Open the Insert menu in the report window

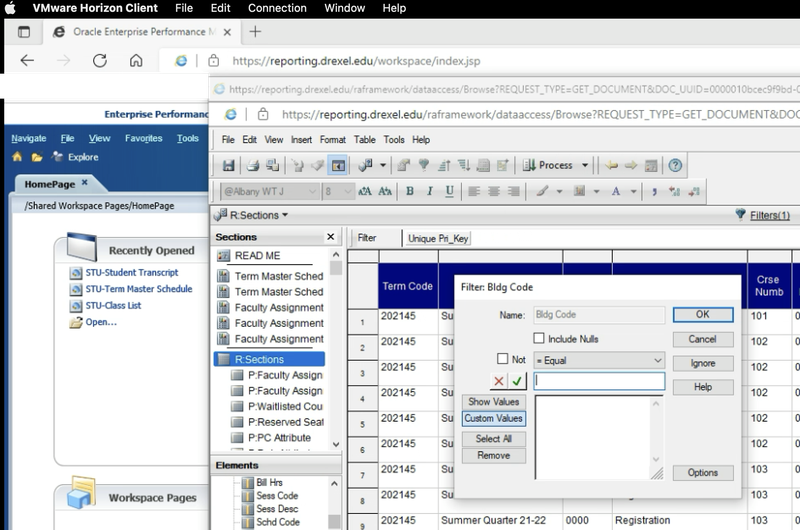click(301, 140)
